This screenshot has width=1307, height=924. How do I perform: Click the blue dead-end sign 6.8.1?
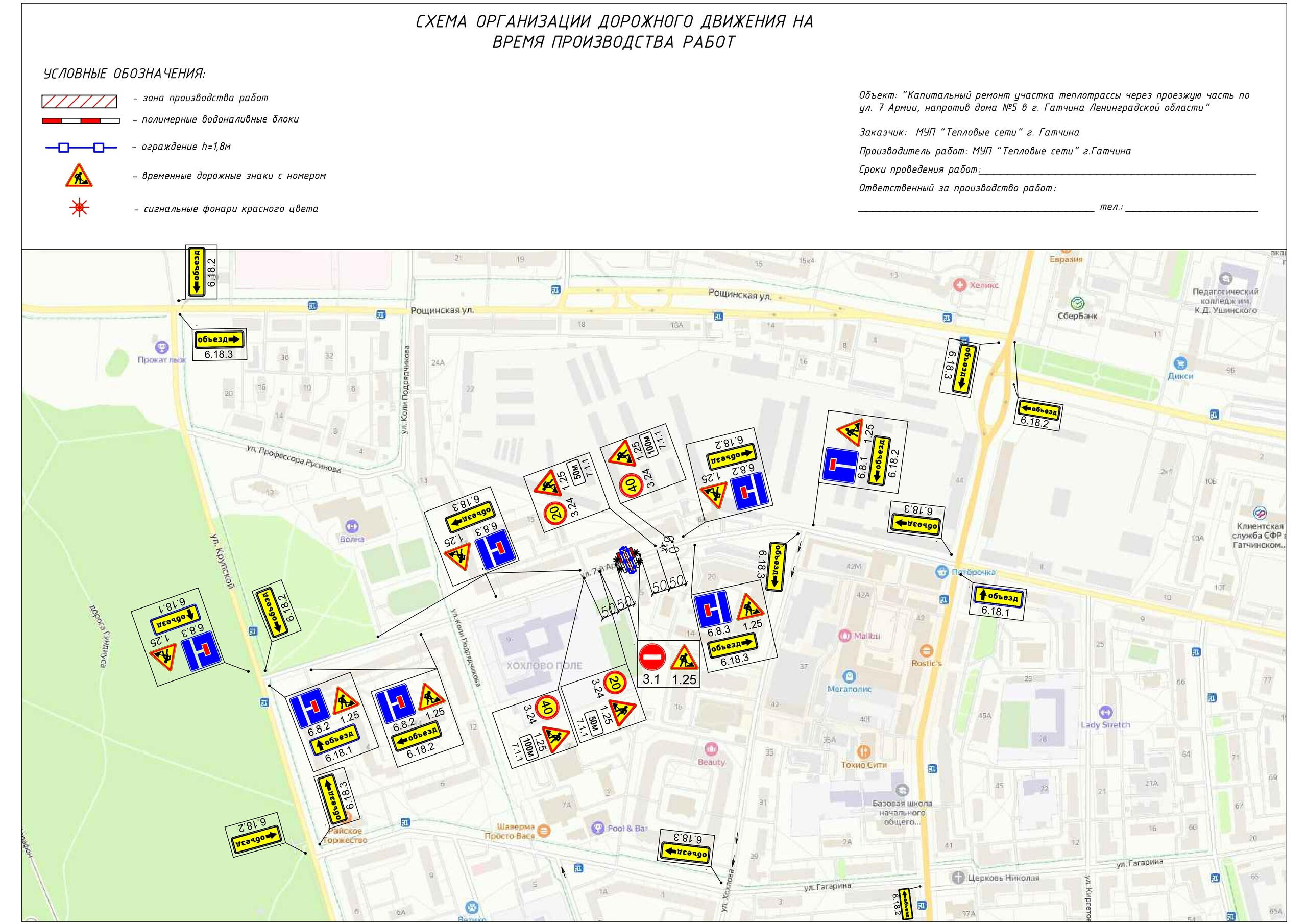pos(840,465)
